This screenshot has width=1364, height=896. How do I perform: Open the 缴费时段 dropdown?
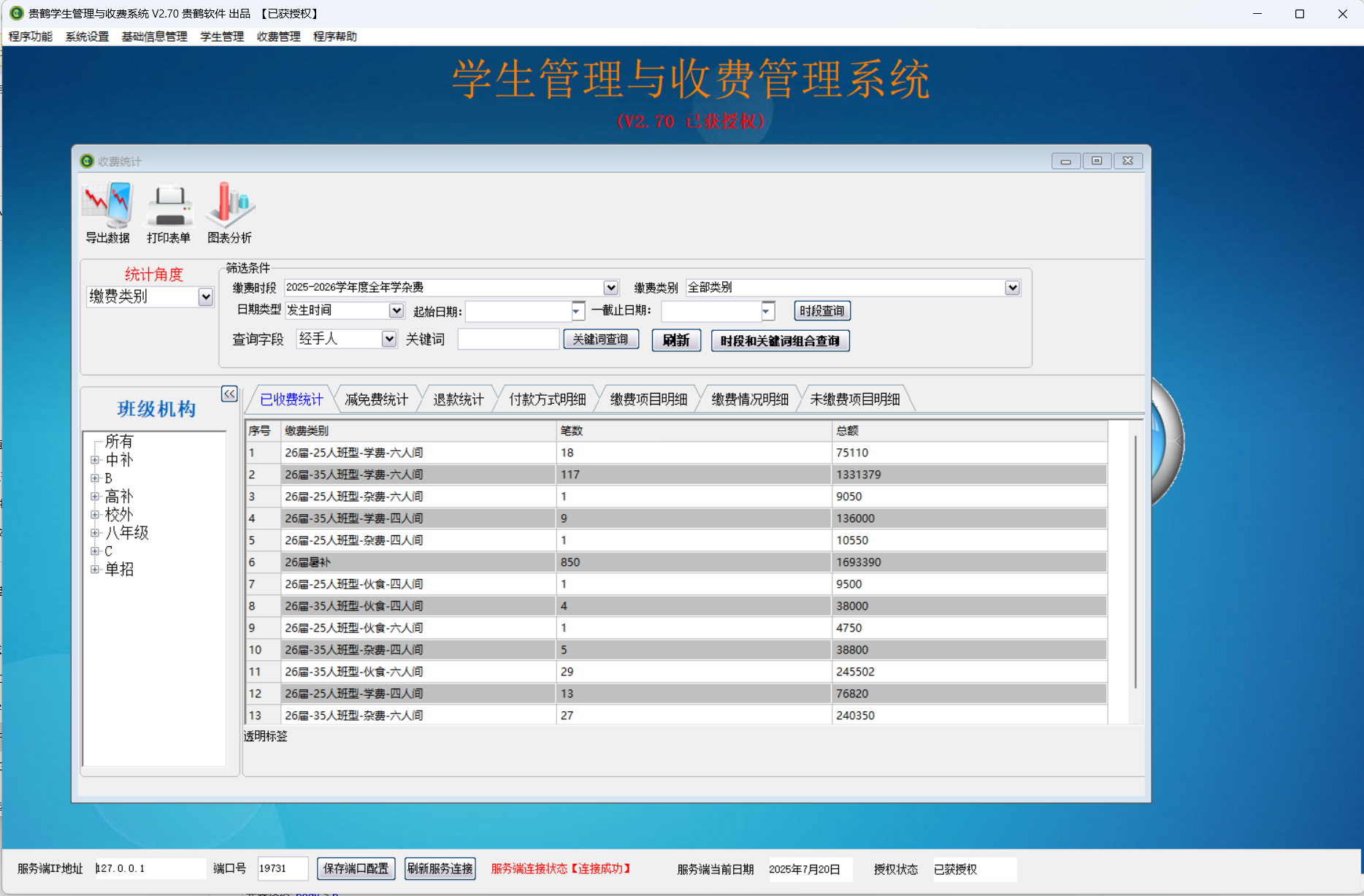click(610, 287)
